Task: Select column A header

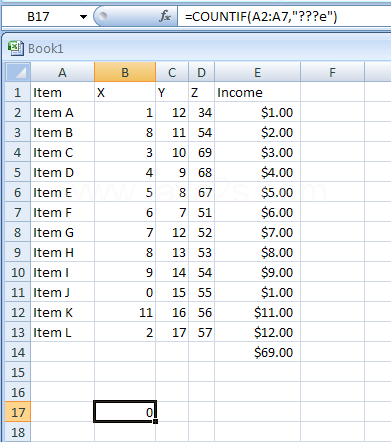Action: (x=62, y=72)
